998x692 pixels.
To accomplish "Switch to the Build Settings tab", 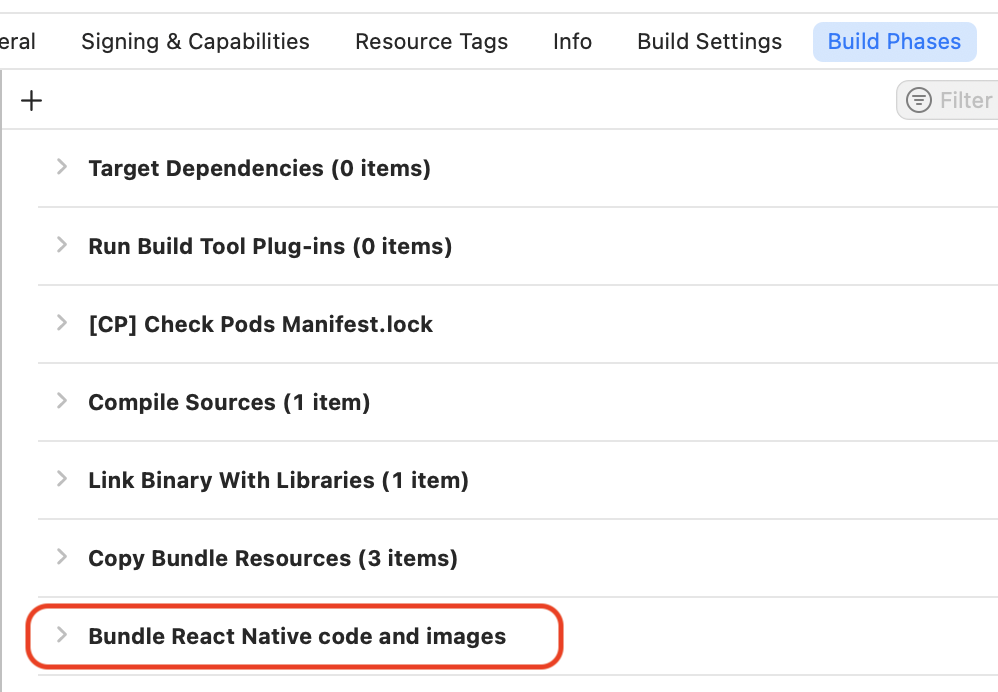I will (x=709, y=41).
